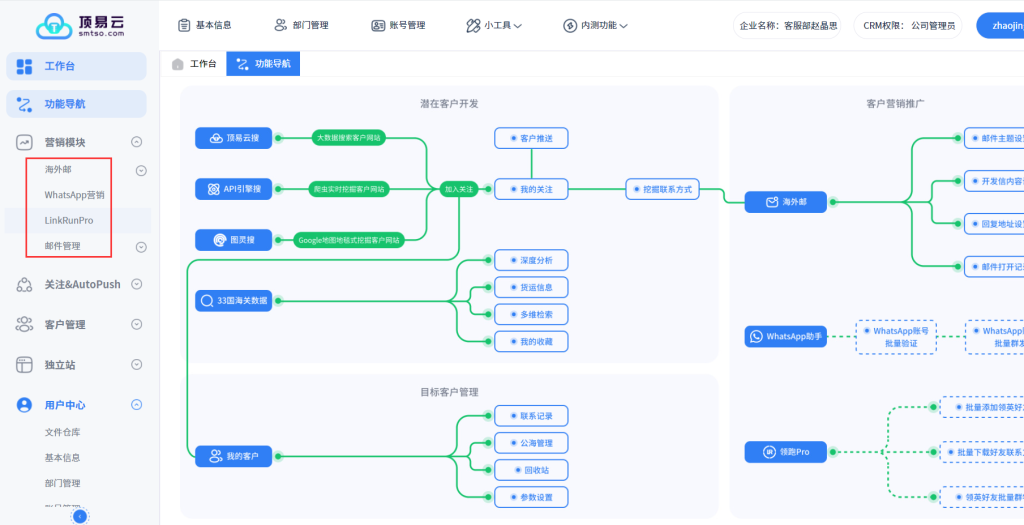Expand the 客户管理 sidebar section
This screenshot has height=525, width=1024.
[x=137, y=324]
